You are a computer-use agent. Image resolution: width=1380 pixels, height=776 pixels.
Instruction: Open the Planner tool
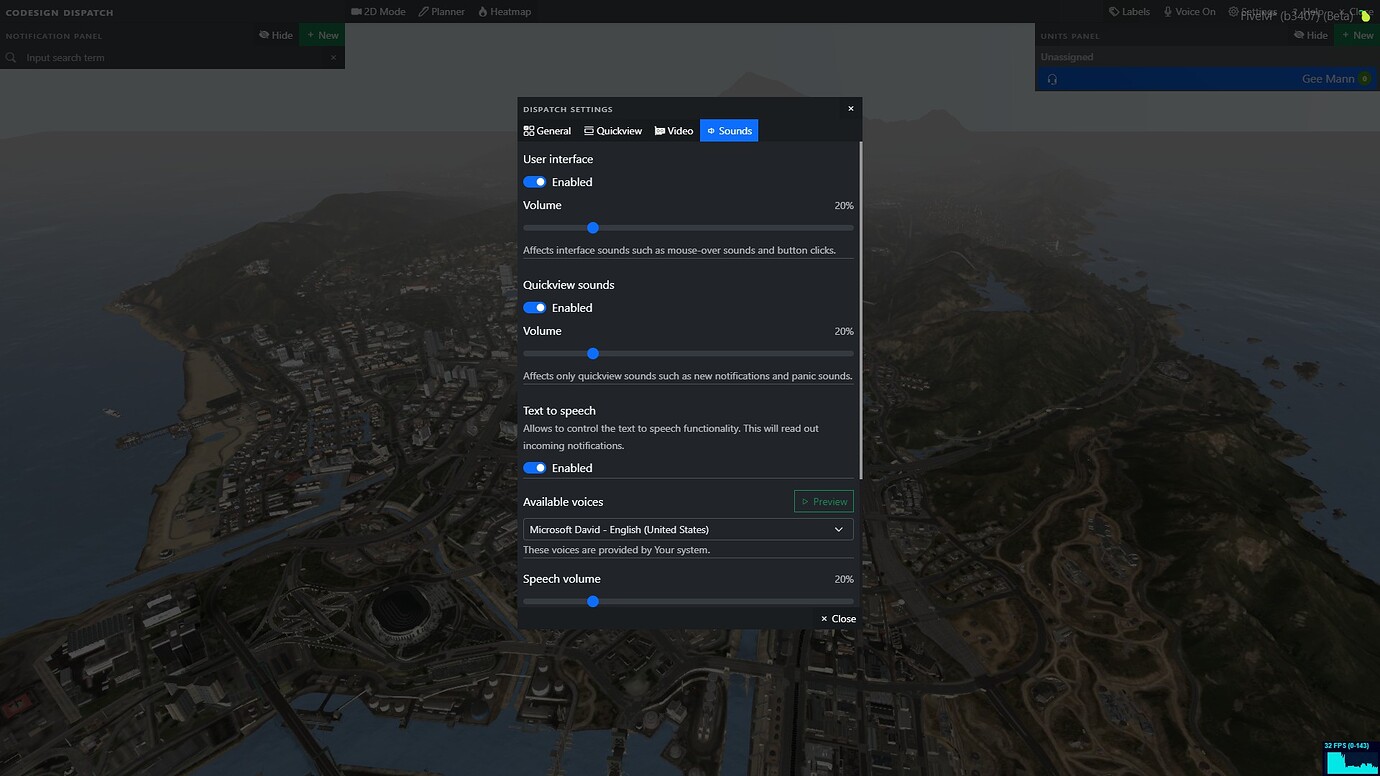(441, 11)
